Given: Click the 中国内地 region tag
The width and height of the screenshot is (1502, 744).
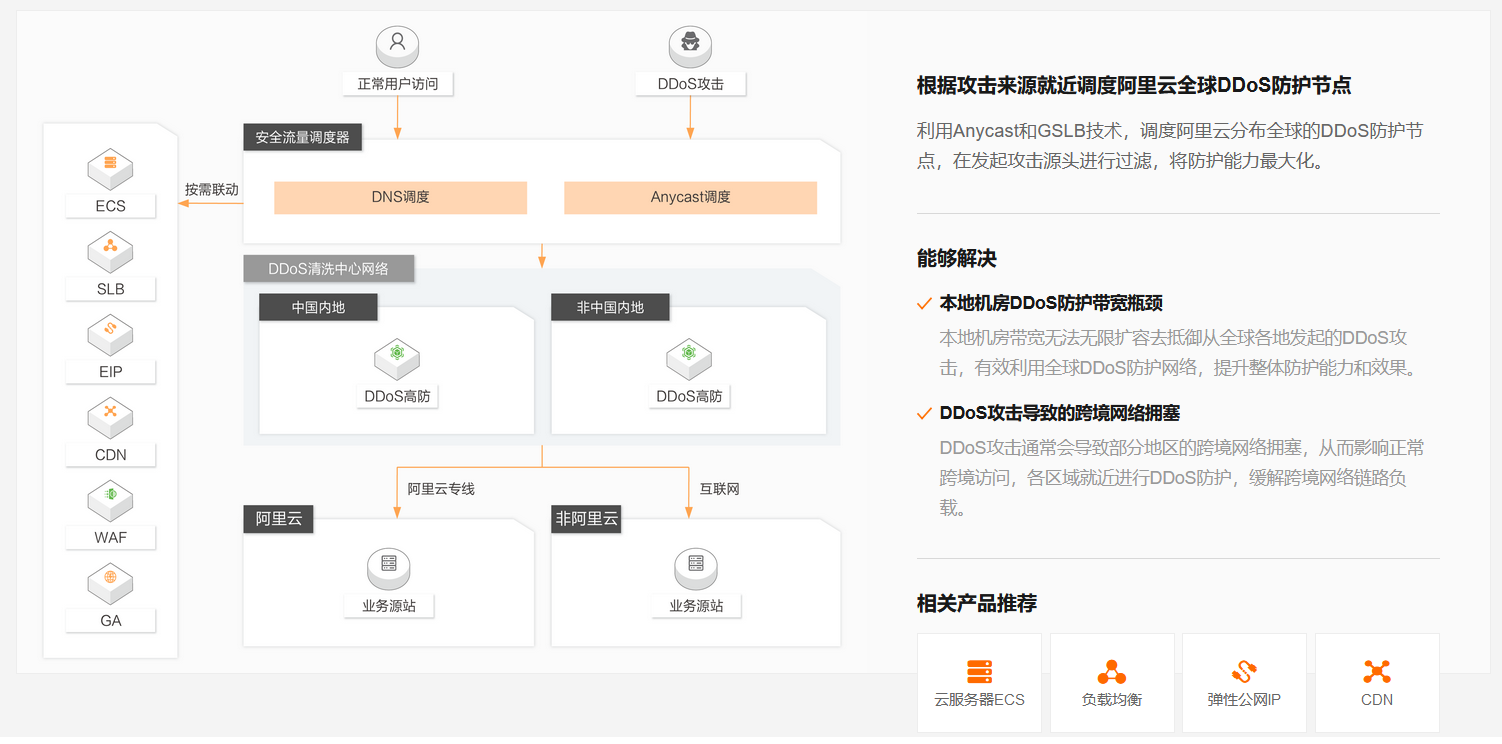Looking at the screenshot, I should (318, 307).
